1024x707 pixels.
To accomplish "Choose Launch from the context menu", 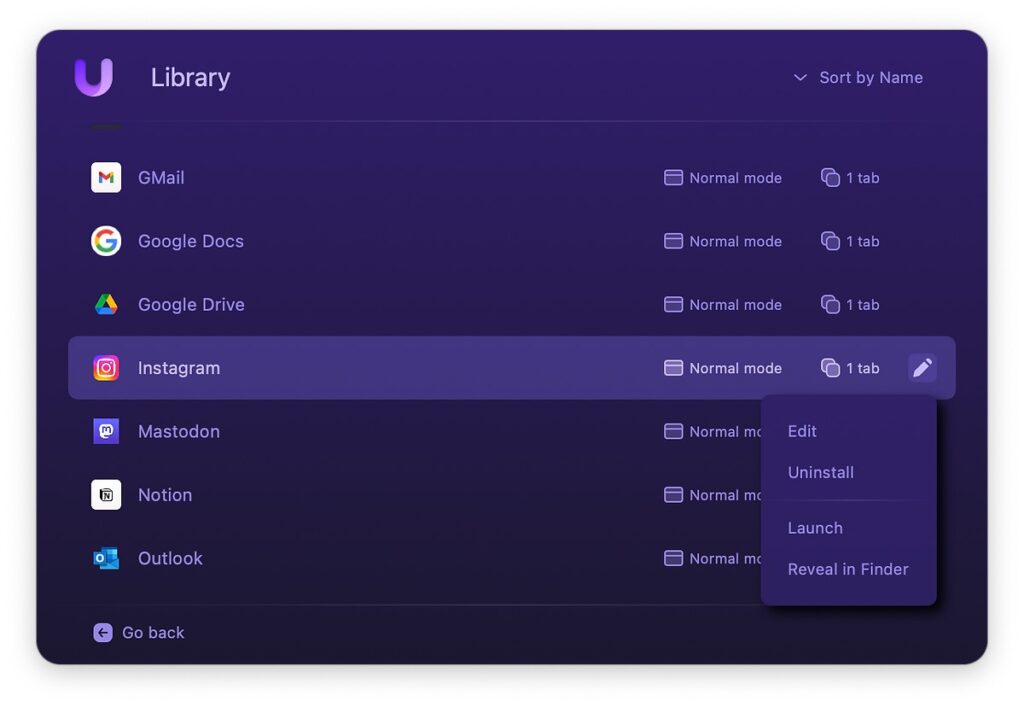I will point(815,528).
